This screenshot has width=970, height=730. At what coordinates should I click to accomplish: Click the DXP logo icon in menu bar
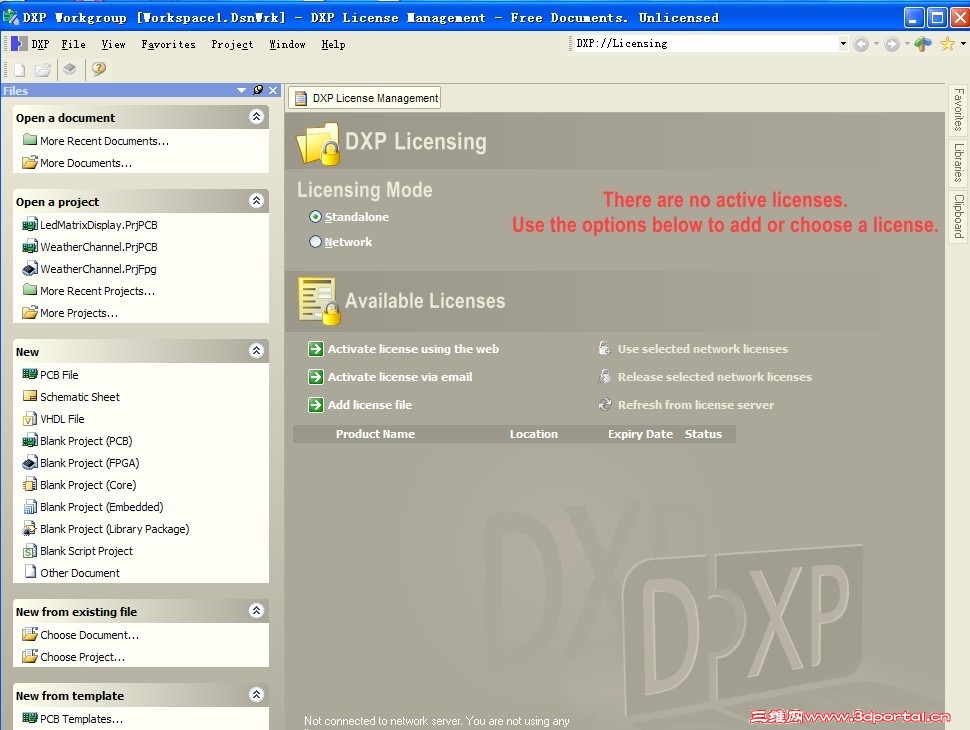click(x=19, y=44)
